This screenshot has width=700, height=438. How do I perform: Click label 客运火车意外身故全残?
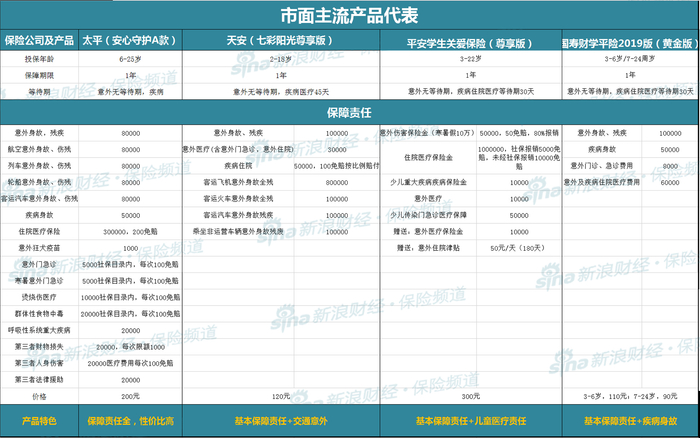pyautogui.click(x=238, y=199)
